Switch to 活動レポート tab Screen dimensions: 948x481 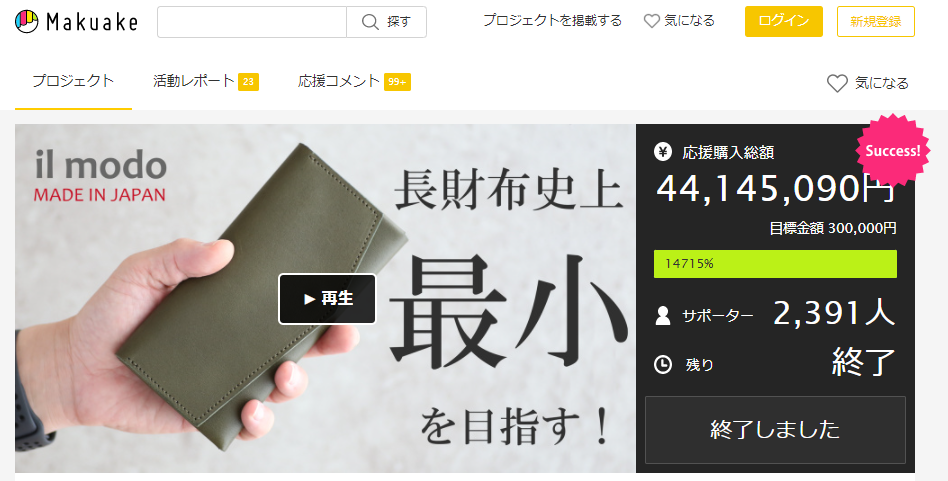coord(206,82)
